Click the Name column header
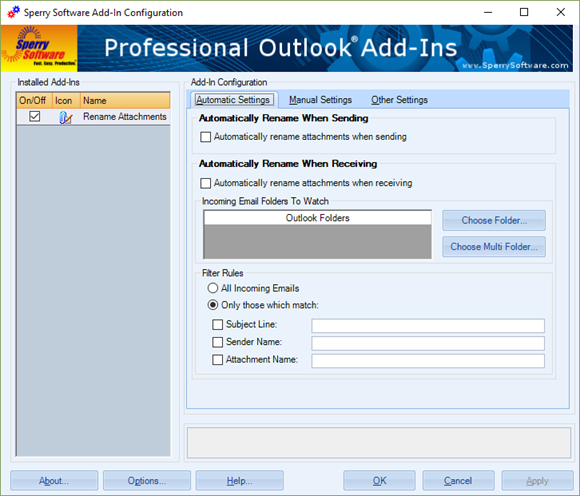 (125, 101)
